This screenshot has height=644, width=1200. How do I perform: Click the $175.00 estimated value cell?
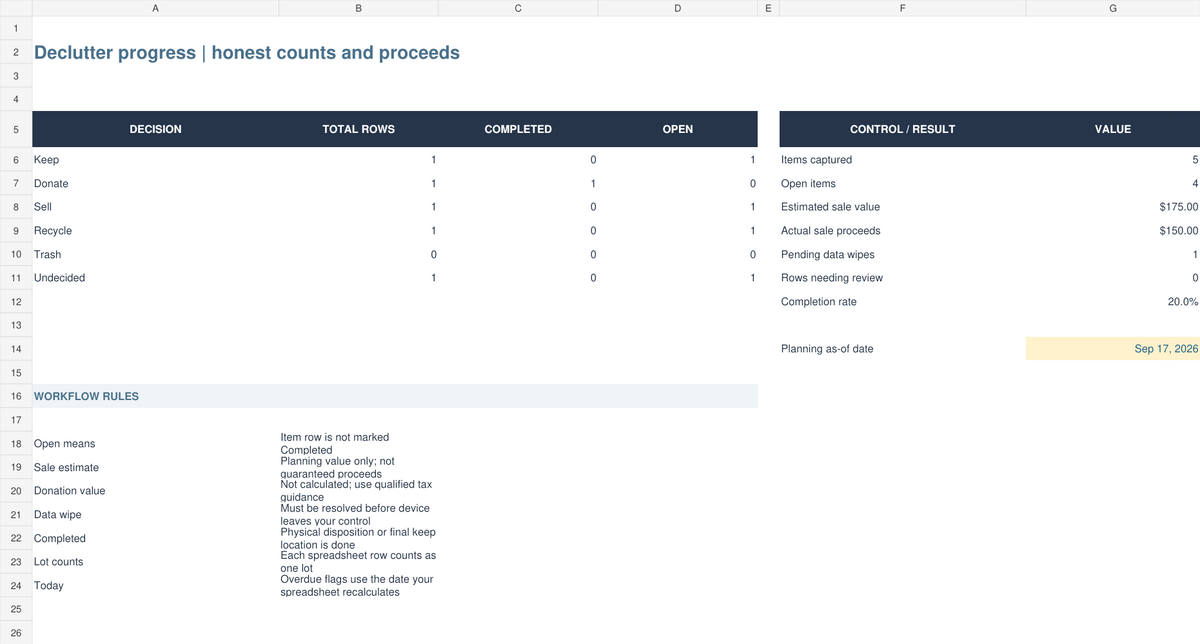[x=1113, y=207]
